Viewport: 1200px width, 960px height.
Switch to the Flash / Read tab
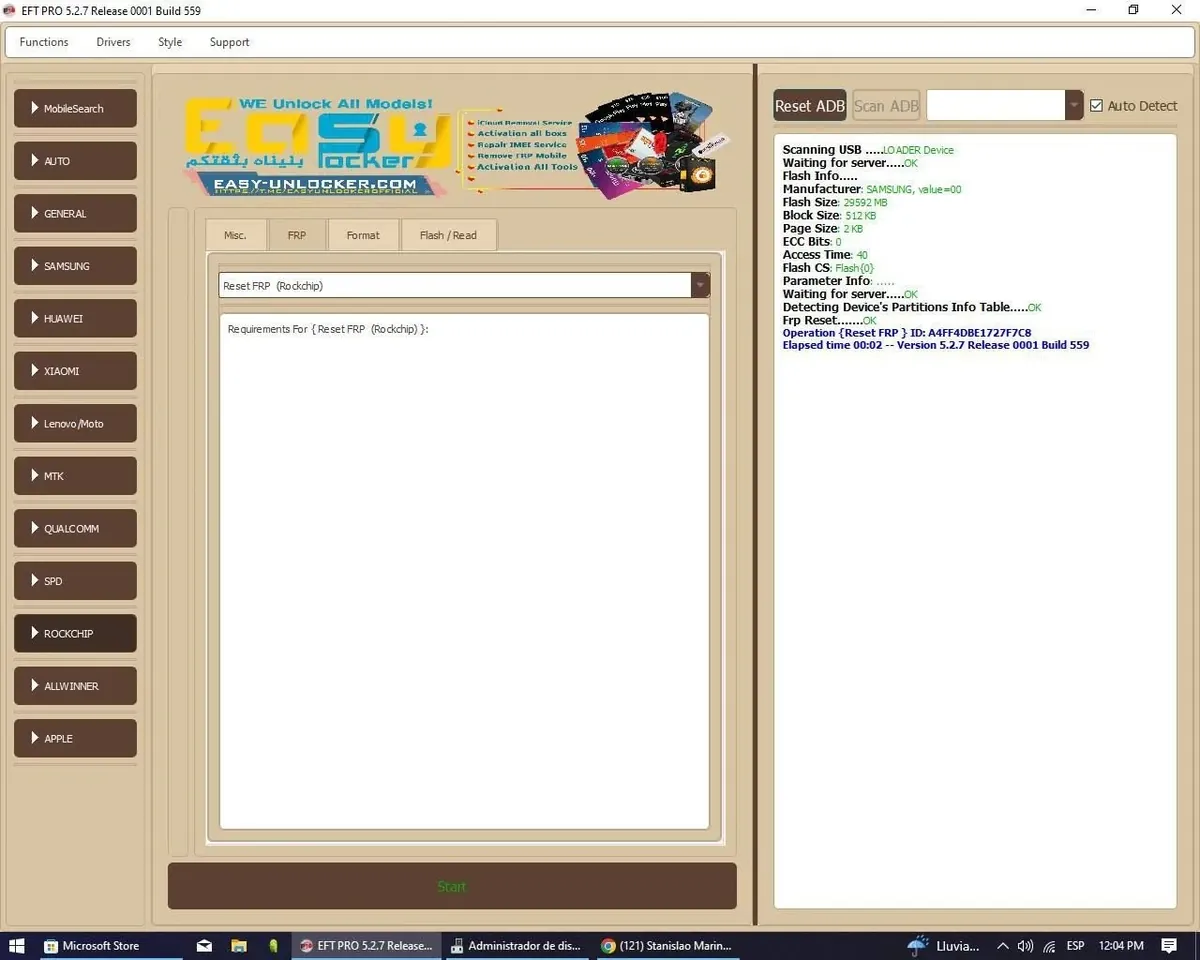coord(448,235)
